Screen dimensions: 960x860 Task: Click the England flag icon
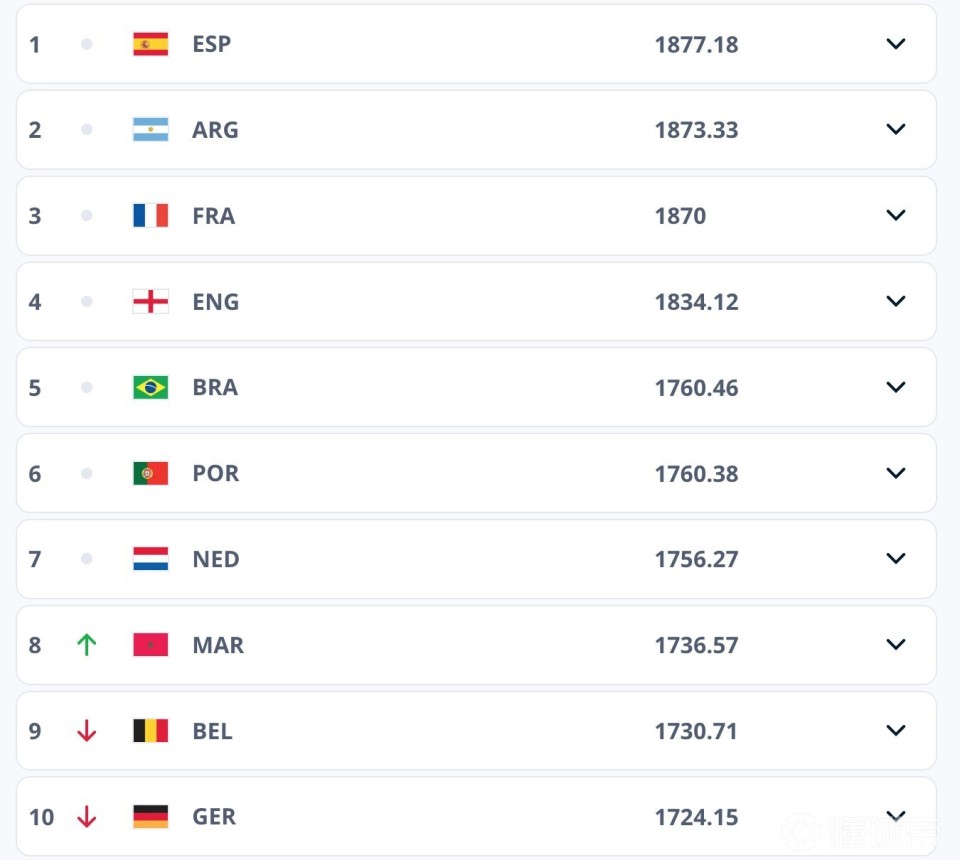click(150, 302)
